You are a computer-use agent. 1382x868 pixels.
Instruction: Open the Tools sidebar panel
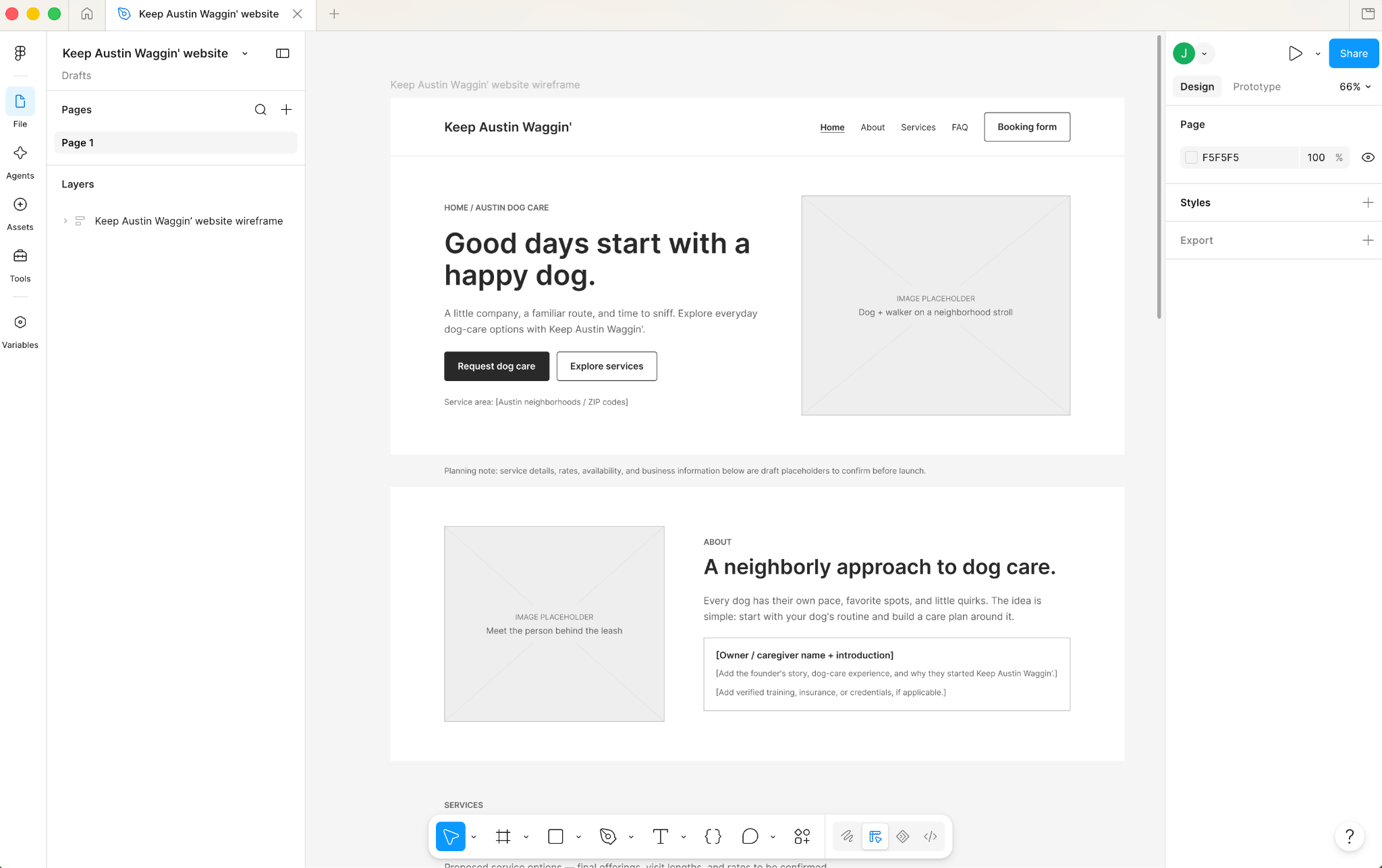click(20, 264)
